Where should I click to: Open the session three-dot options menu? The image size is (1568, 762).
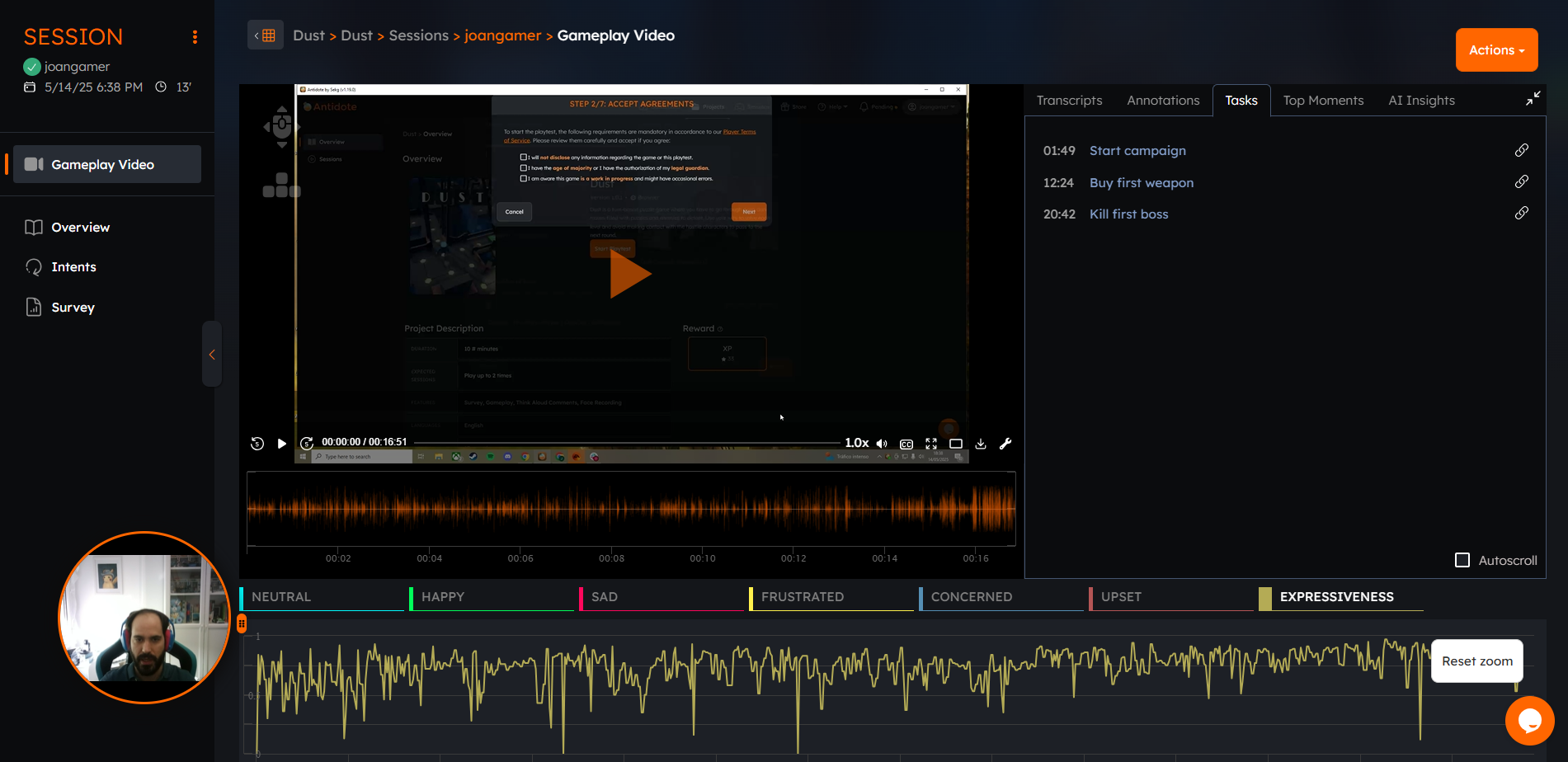click(x=195, y=37)
